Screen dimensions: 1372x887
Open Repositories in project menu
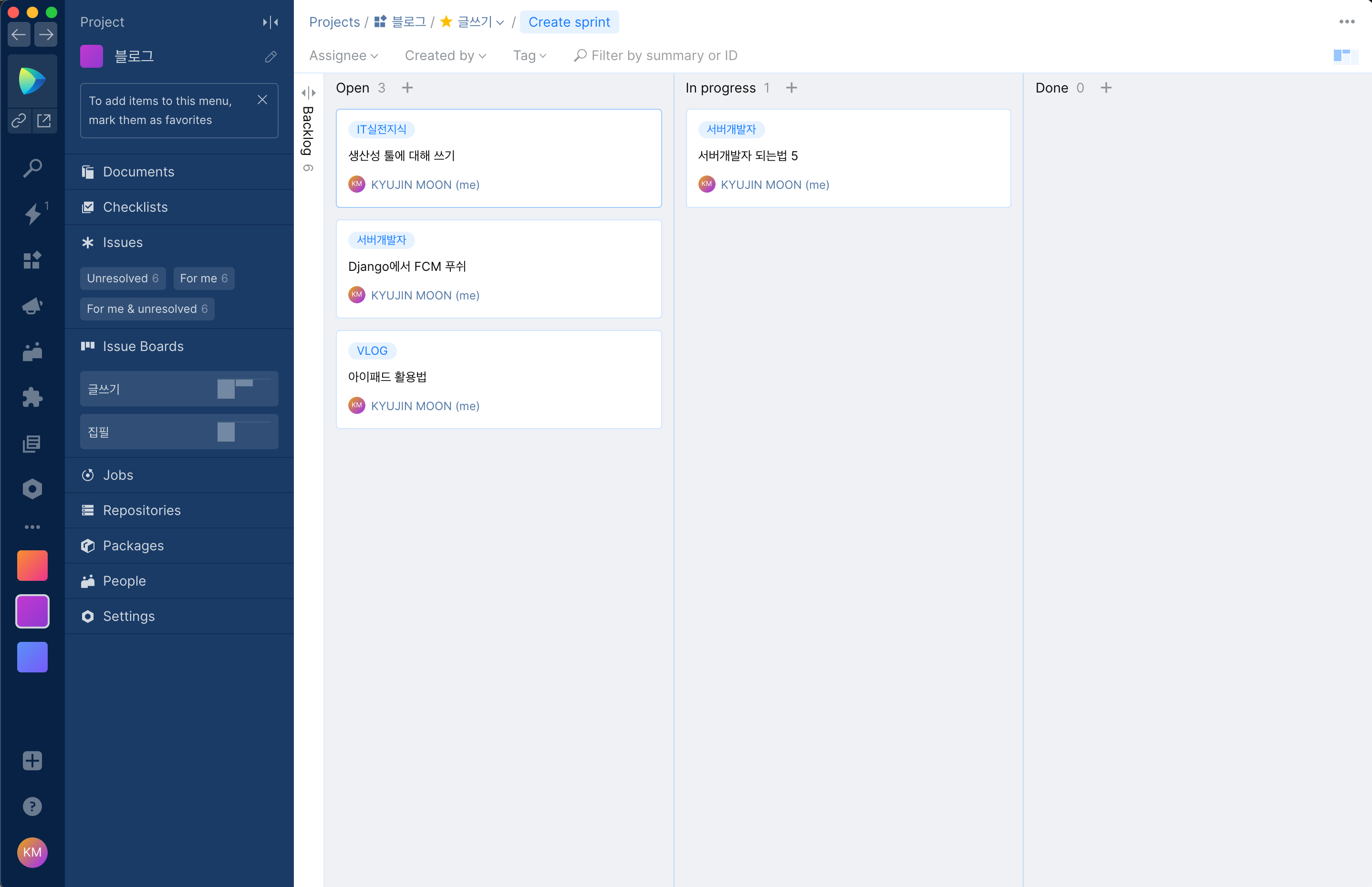(x=142, y=510)
